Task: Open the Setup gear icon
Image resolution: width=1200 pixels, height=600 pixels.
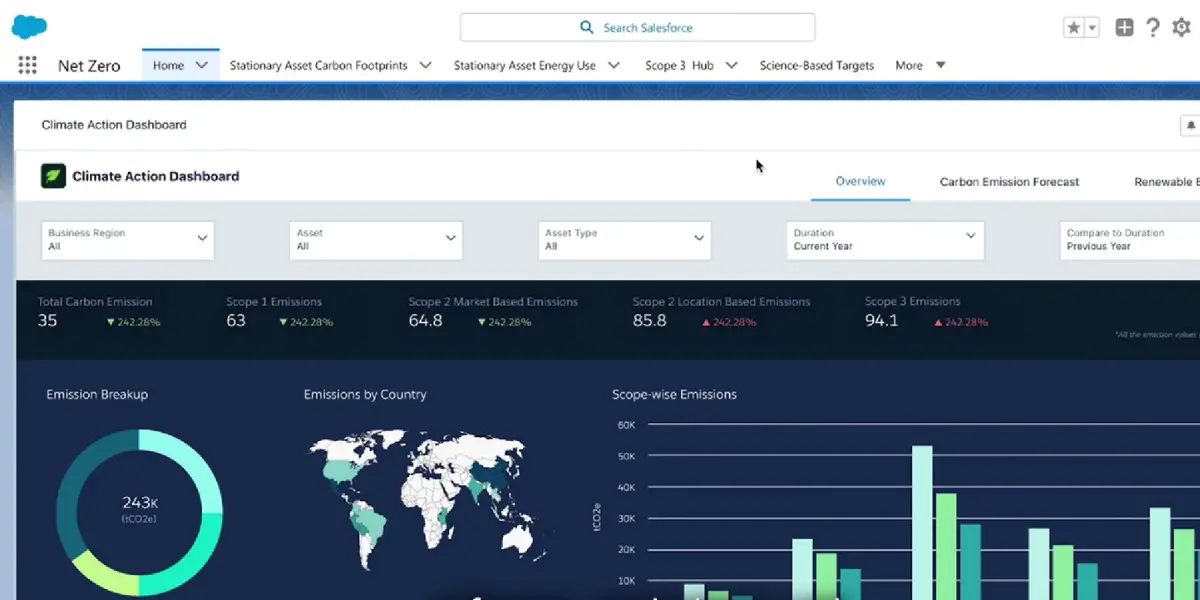Action: (1181, 28)
